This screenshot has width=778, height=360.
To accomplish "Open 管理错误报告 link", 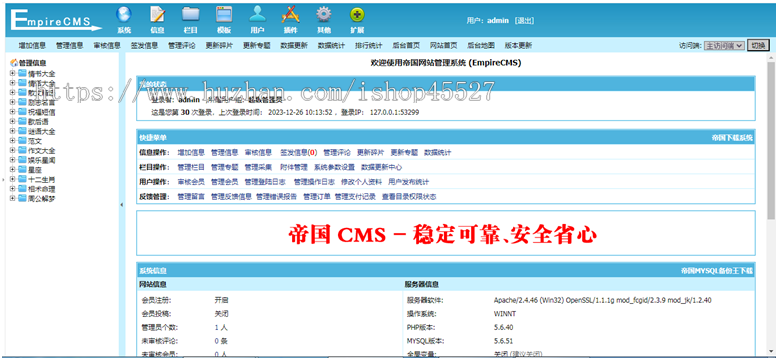I will click(x=276, y=197).
